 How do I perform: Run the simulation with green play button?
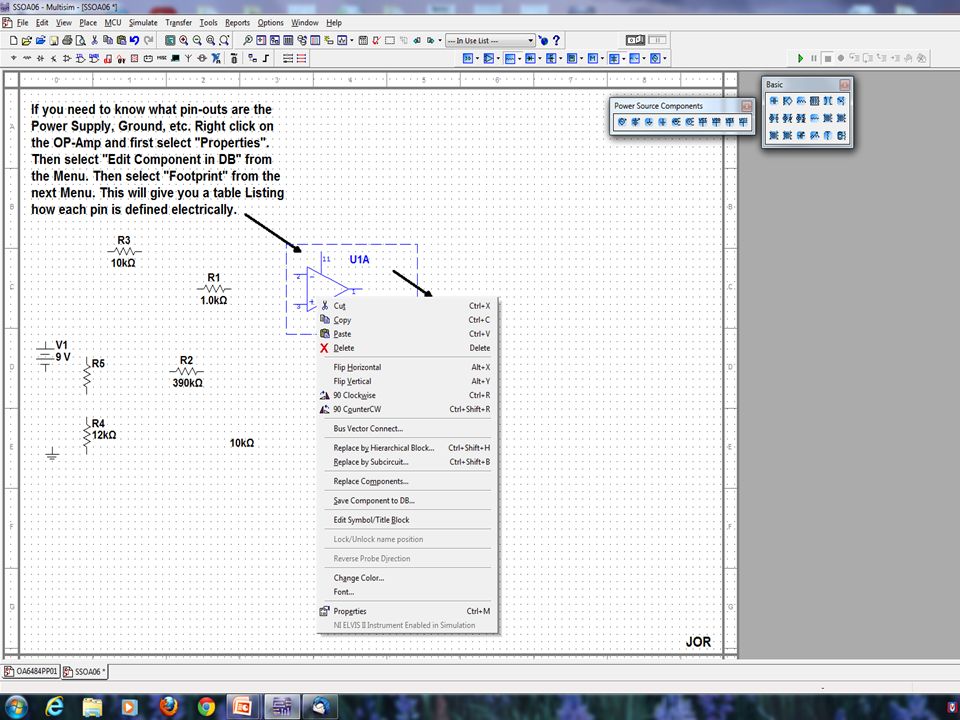tap(800, 58)
